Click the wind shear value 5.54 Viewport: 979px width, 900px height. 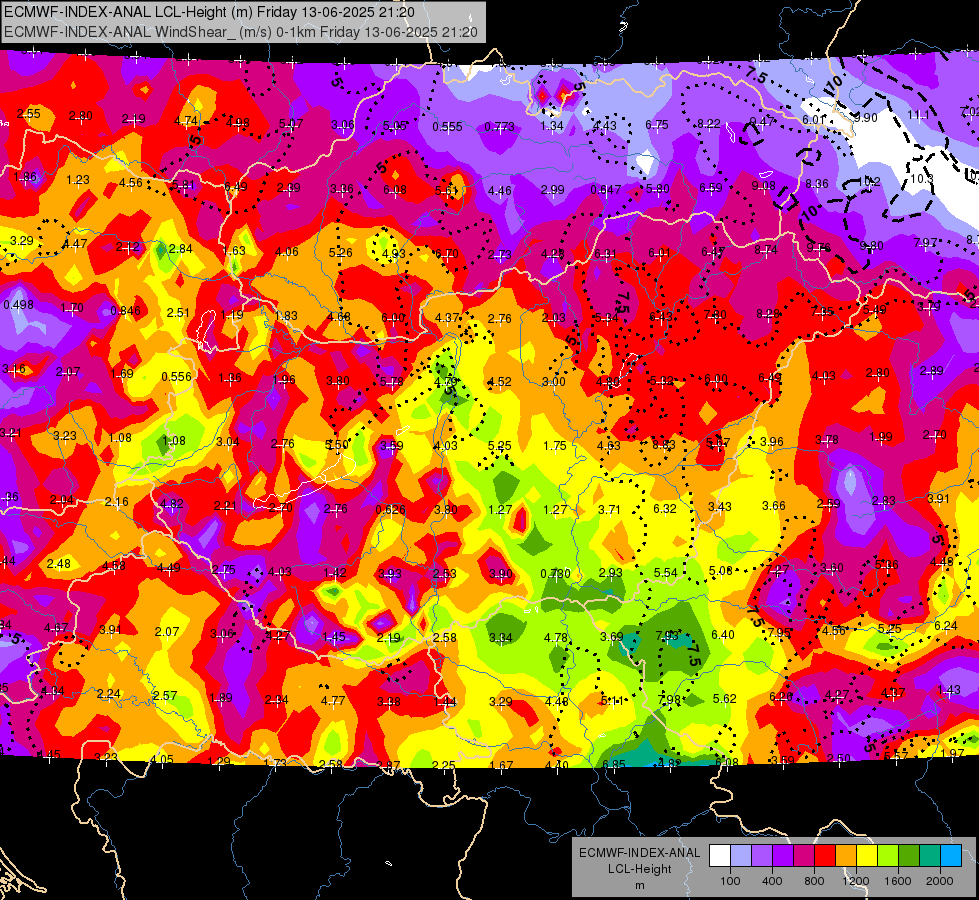[666, 573]
